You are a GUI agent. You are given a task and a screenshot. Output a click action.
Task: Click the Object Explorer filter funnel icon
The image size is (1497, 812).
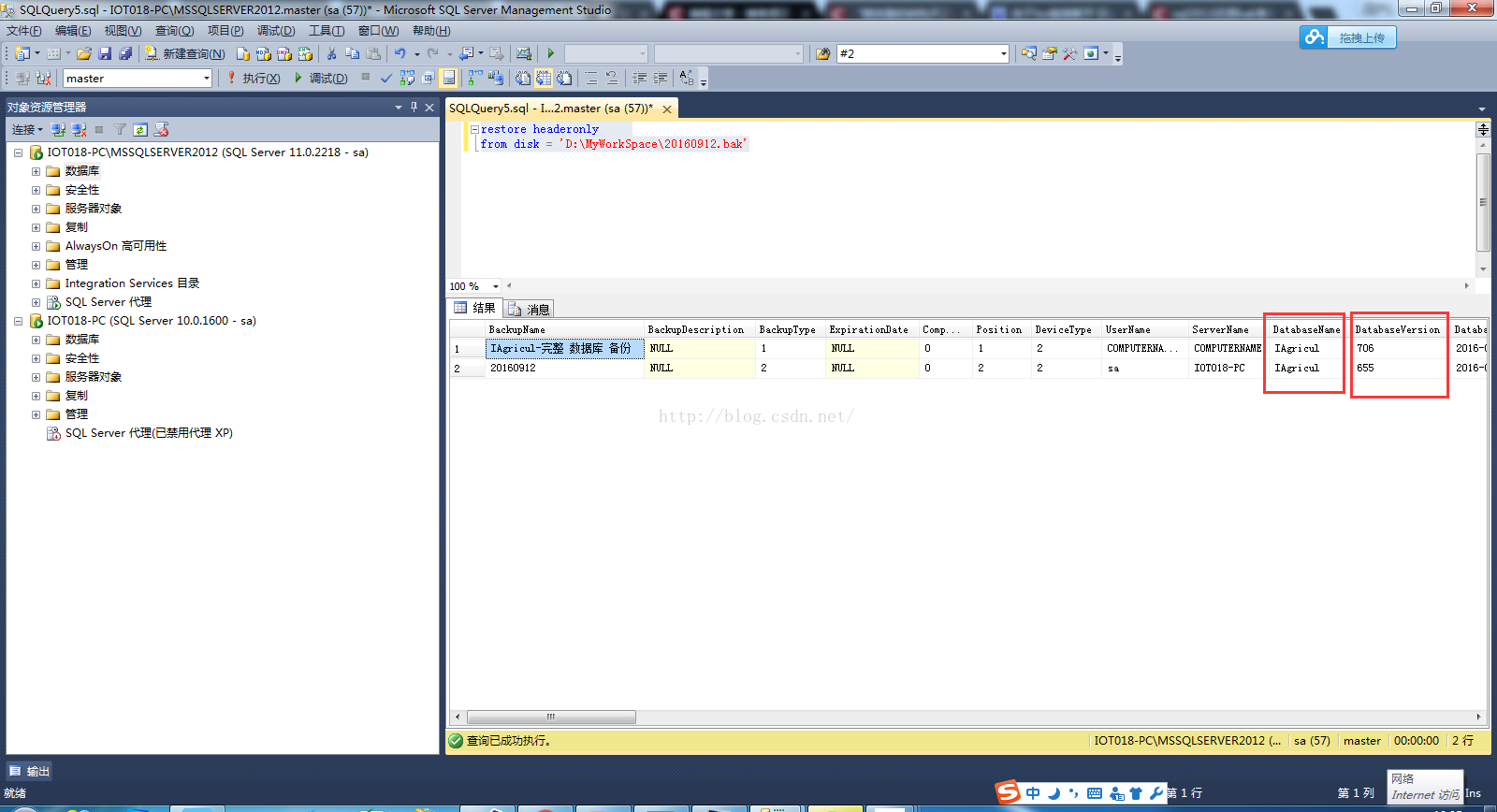click(120, 130)
